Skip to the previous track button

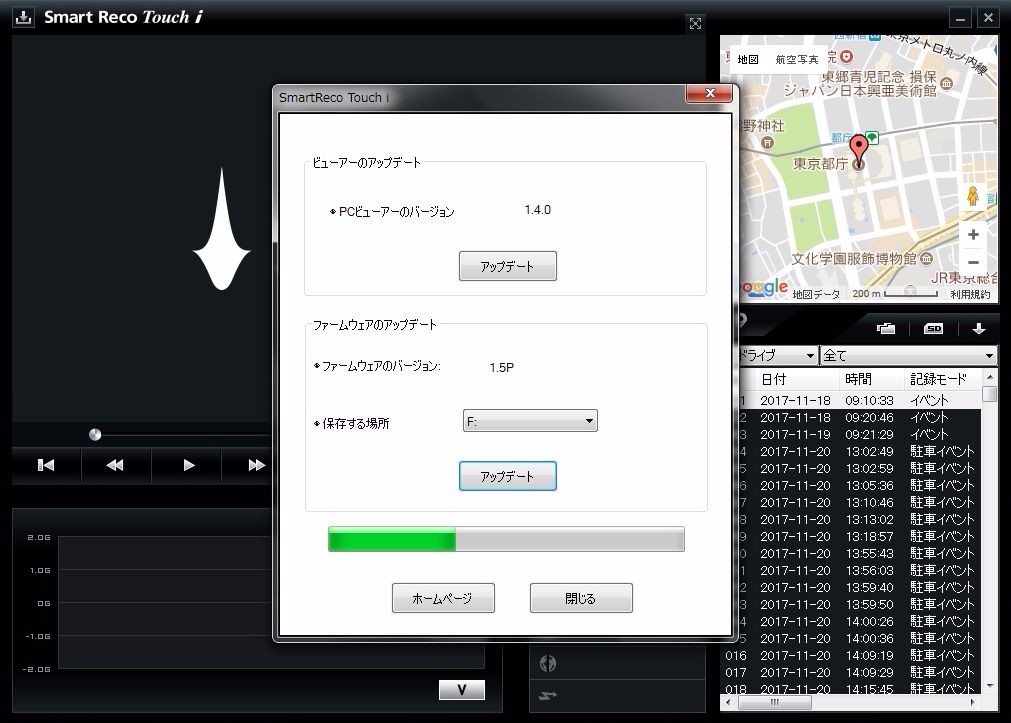coord(46,465)
